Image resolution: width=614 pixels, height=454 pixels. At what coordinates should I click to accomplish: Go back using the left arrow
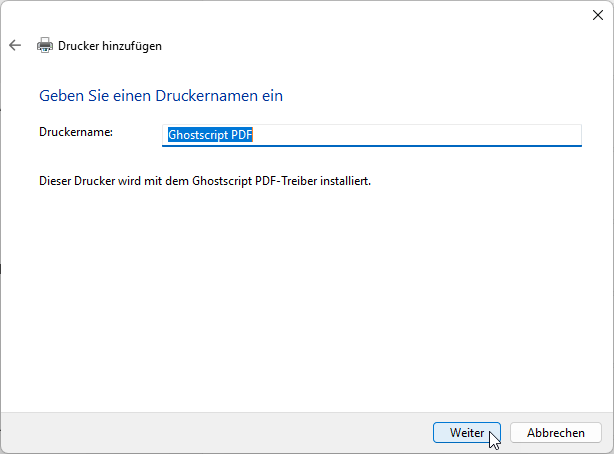pos(15,45)
